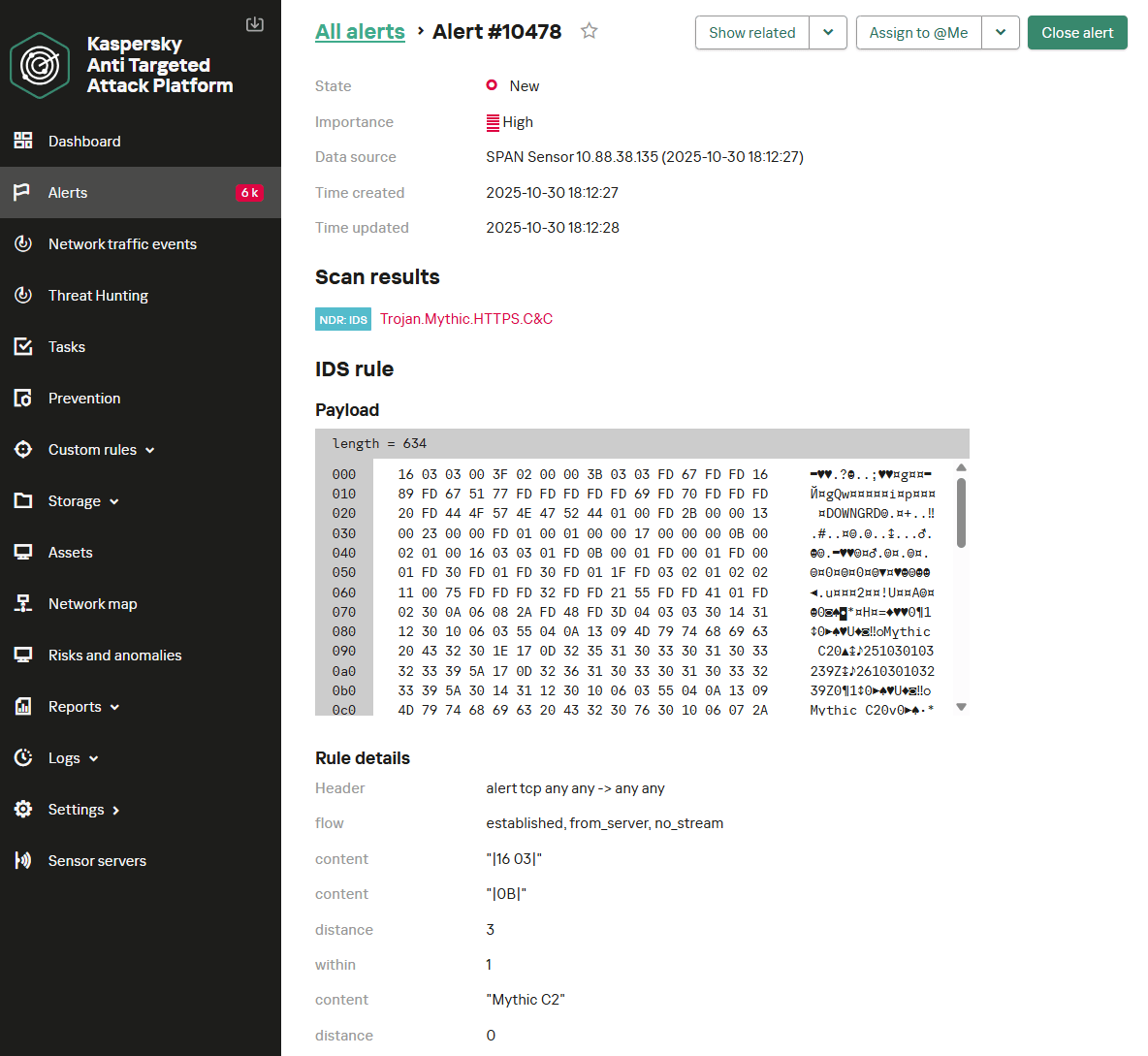Click the Prevention sidebar icon
This screenshot has height=1056, width=1148.
(x=23, y=398)
